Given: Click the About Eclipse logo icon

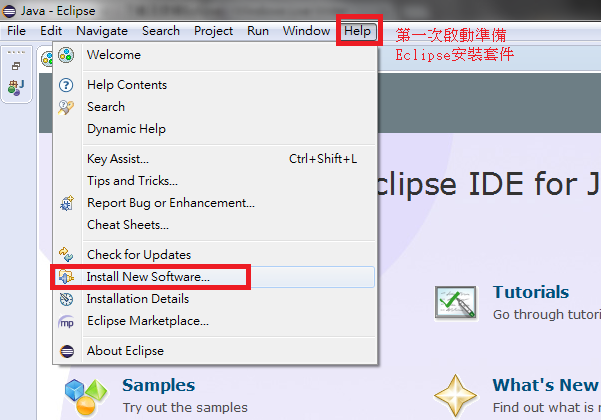Looking at the screenshot, I should 67,351.
